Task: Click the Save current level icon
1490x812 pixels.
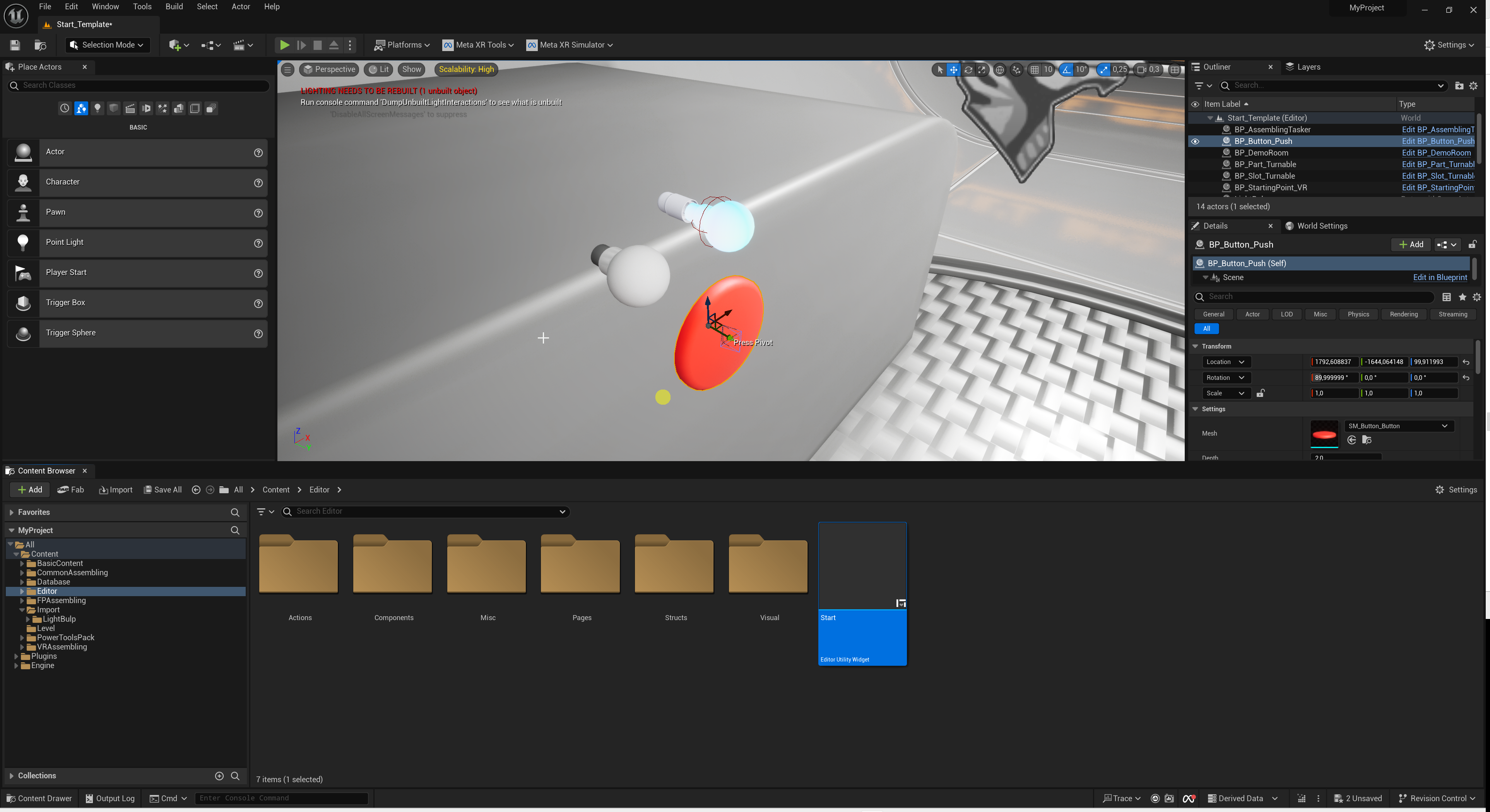Action: 15,44
